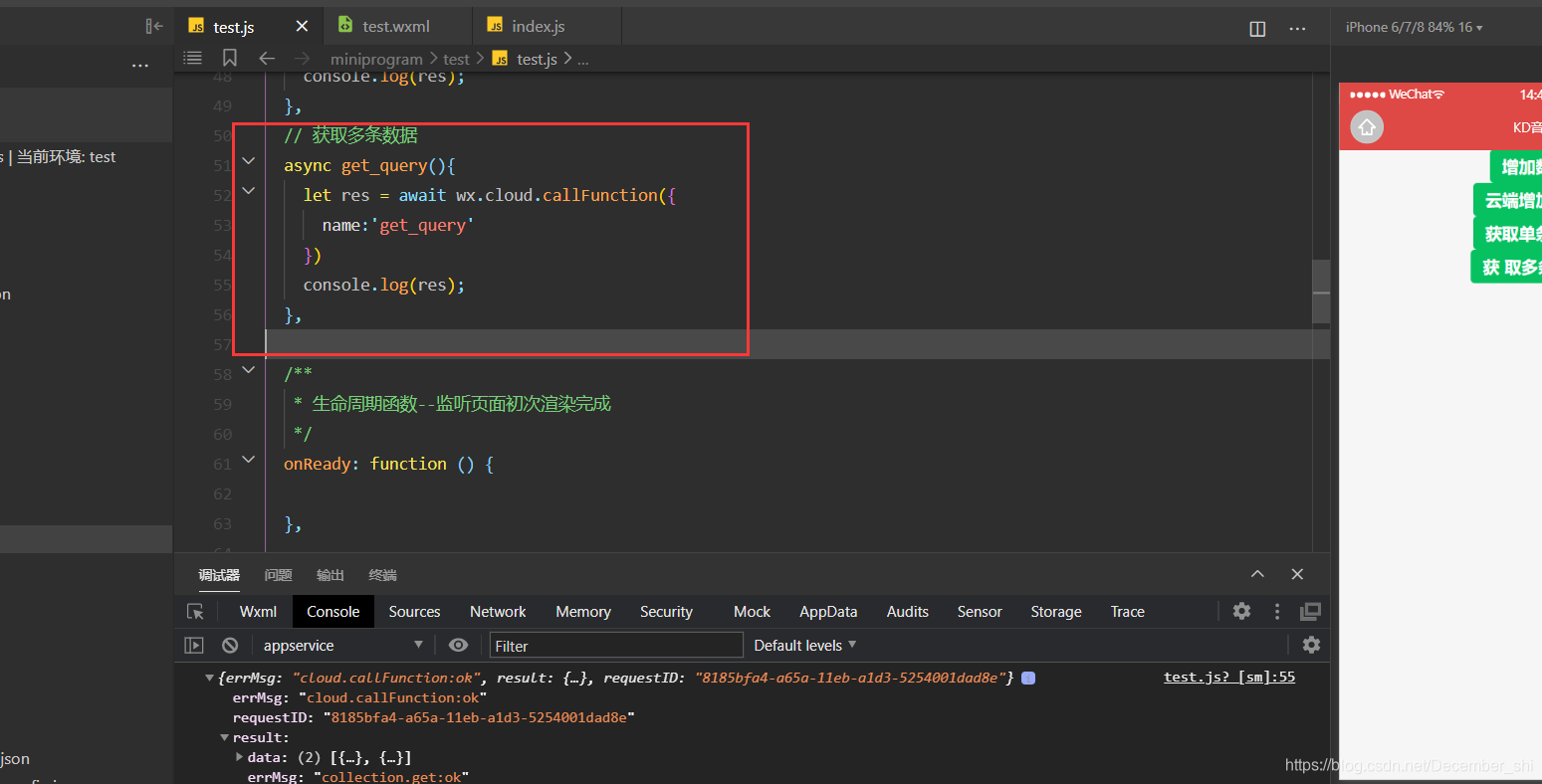
Task: Toggle the live expression eye icon
Action: click(458, 645)
